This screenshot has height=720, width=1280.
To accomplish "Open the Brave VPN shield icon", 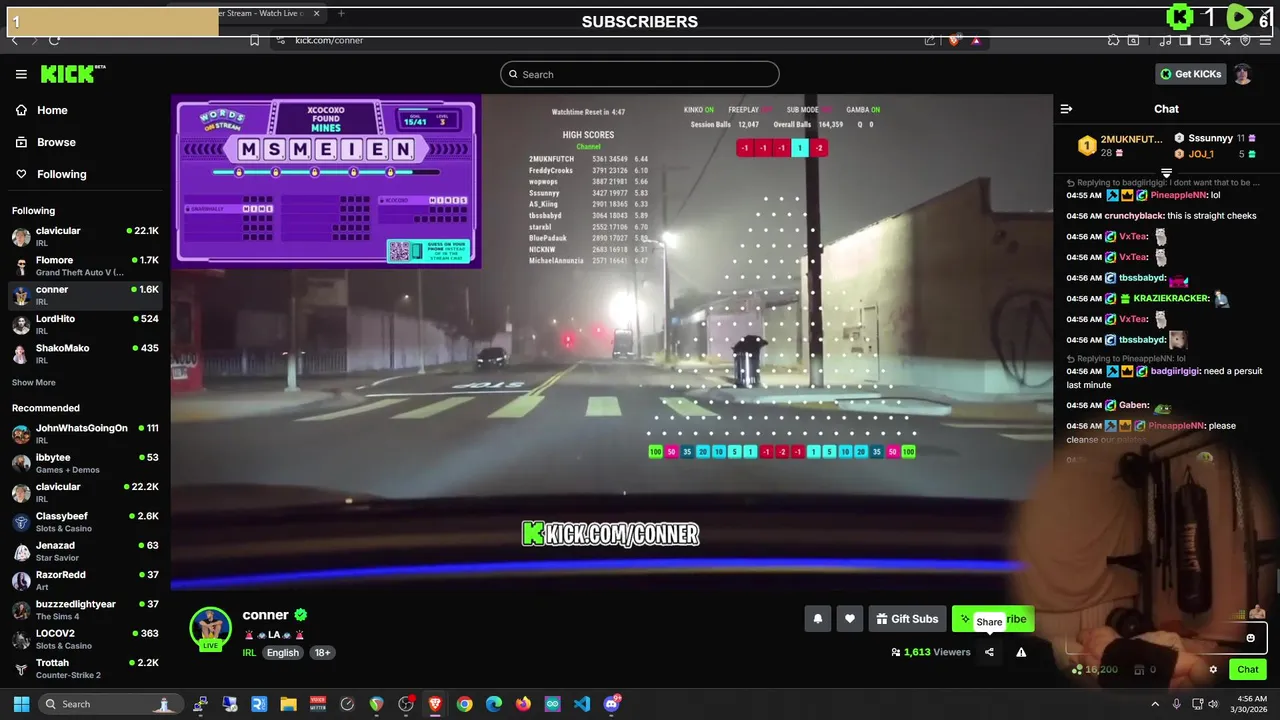I will (x=1245, y=40).
